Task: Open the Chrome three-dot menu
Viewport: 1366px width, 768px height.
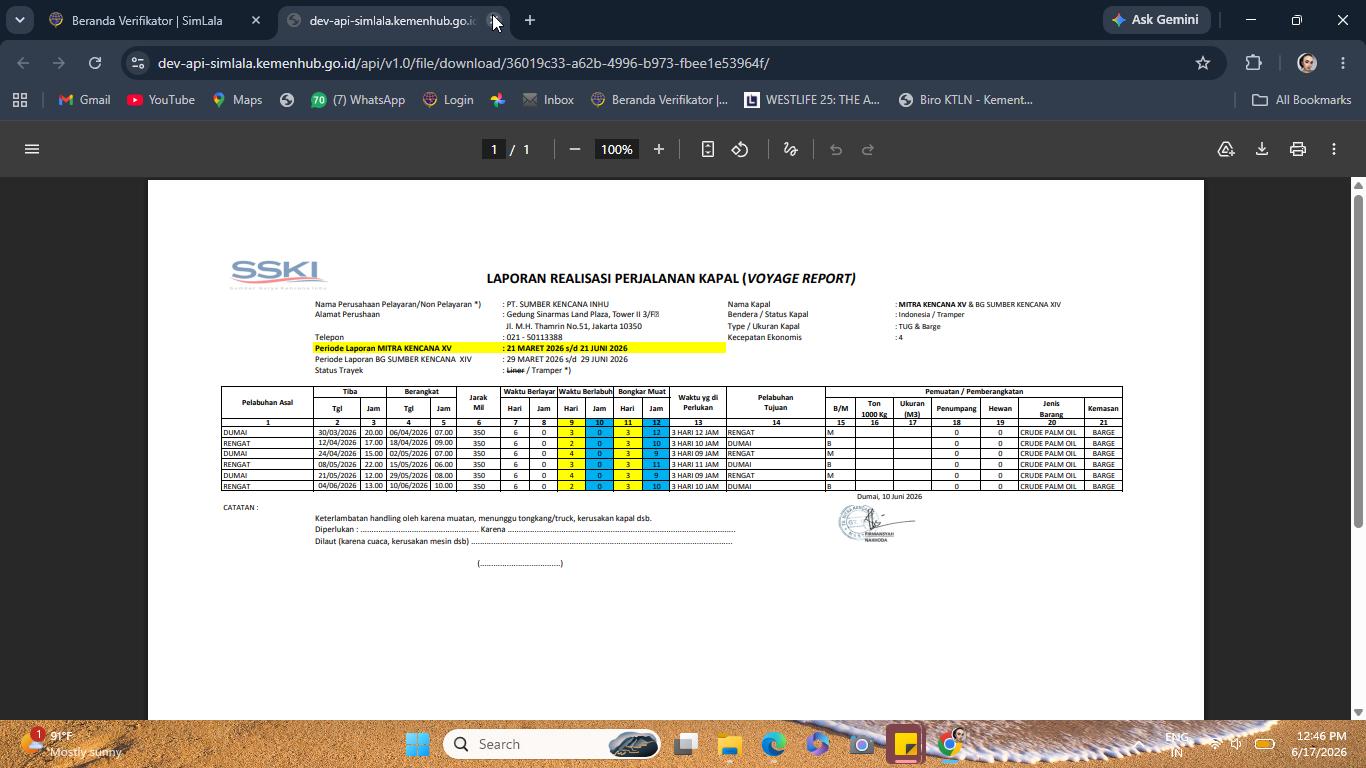Action: (1343, 63)
